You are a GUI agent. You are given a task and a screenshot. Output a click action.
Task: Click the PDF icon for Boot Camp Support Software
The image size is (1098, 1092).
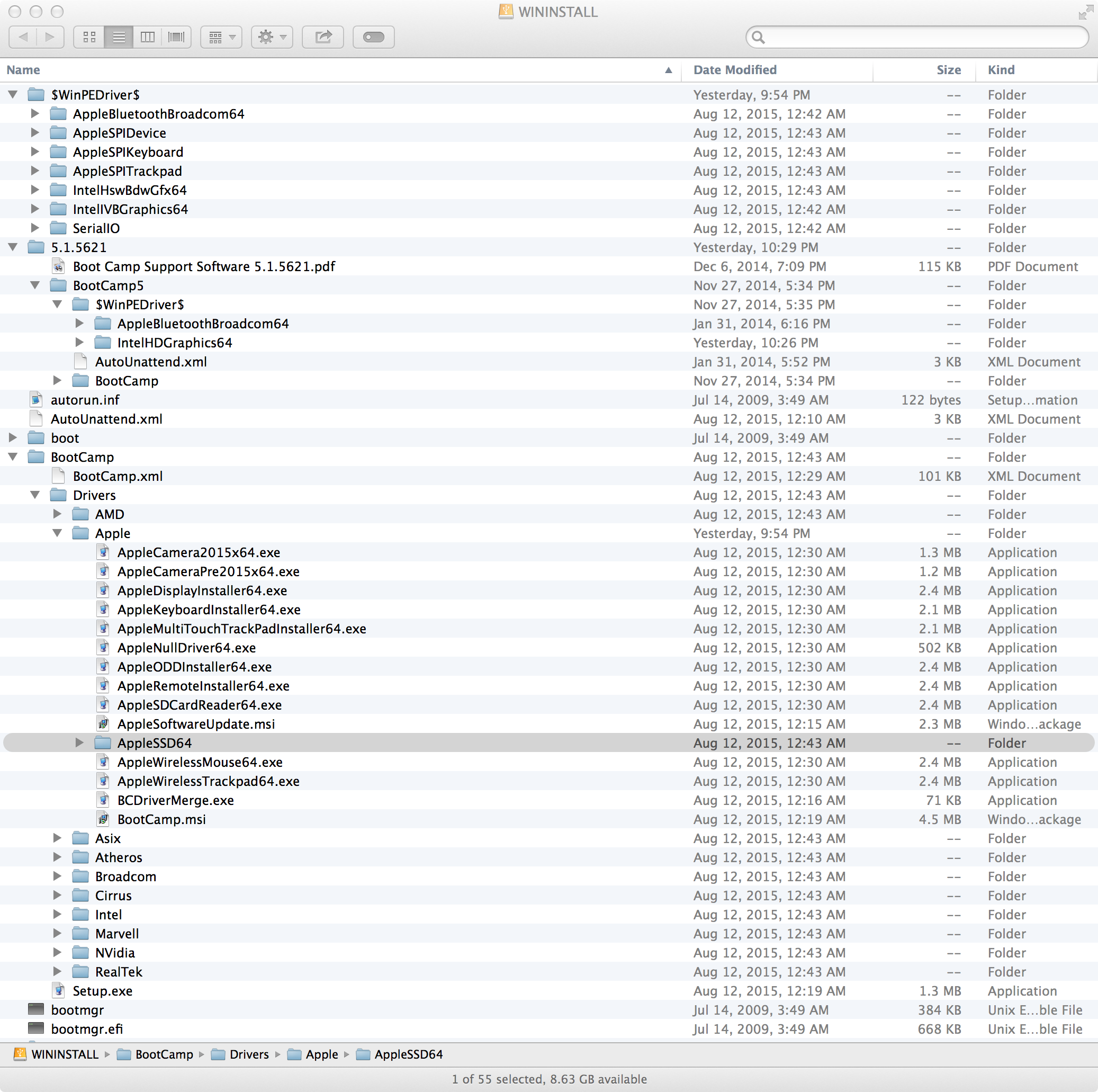(x=58, y=266)
